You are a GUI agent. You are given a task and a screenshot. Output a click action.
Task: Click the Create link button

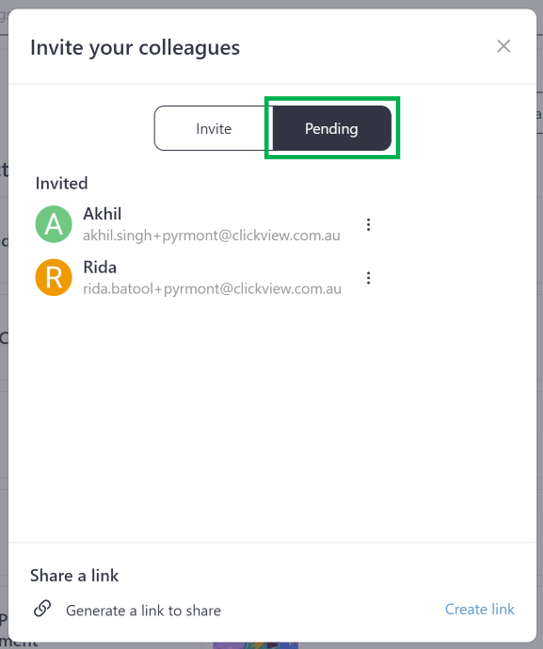tap(479, 609)
